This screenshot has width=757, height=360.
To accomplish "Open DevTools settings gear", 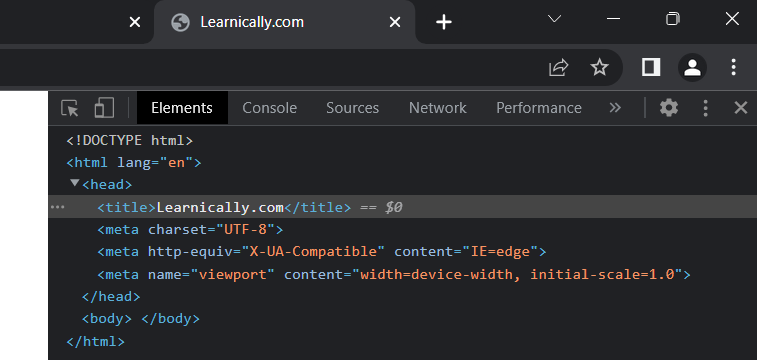I will point(669,108).
